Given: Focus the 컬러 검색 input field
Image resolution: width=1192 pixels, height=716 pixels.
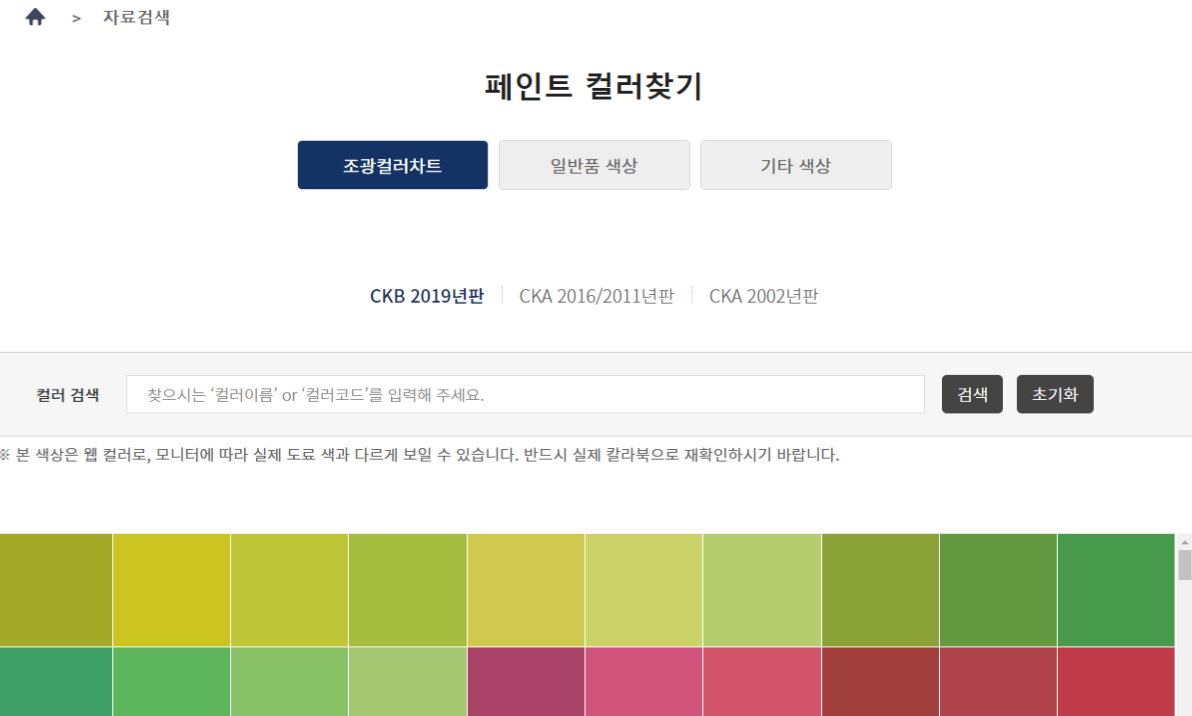Looking at the screenshot, I should (x=525, y=394).
